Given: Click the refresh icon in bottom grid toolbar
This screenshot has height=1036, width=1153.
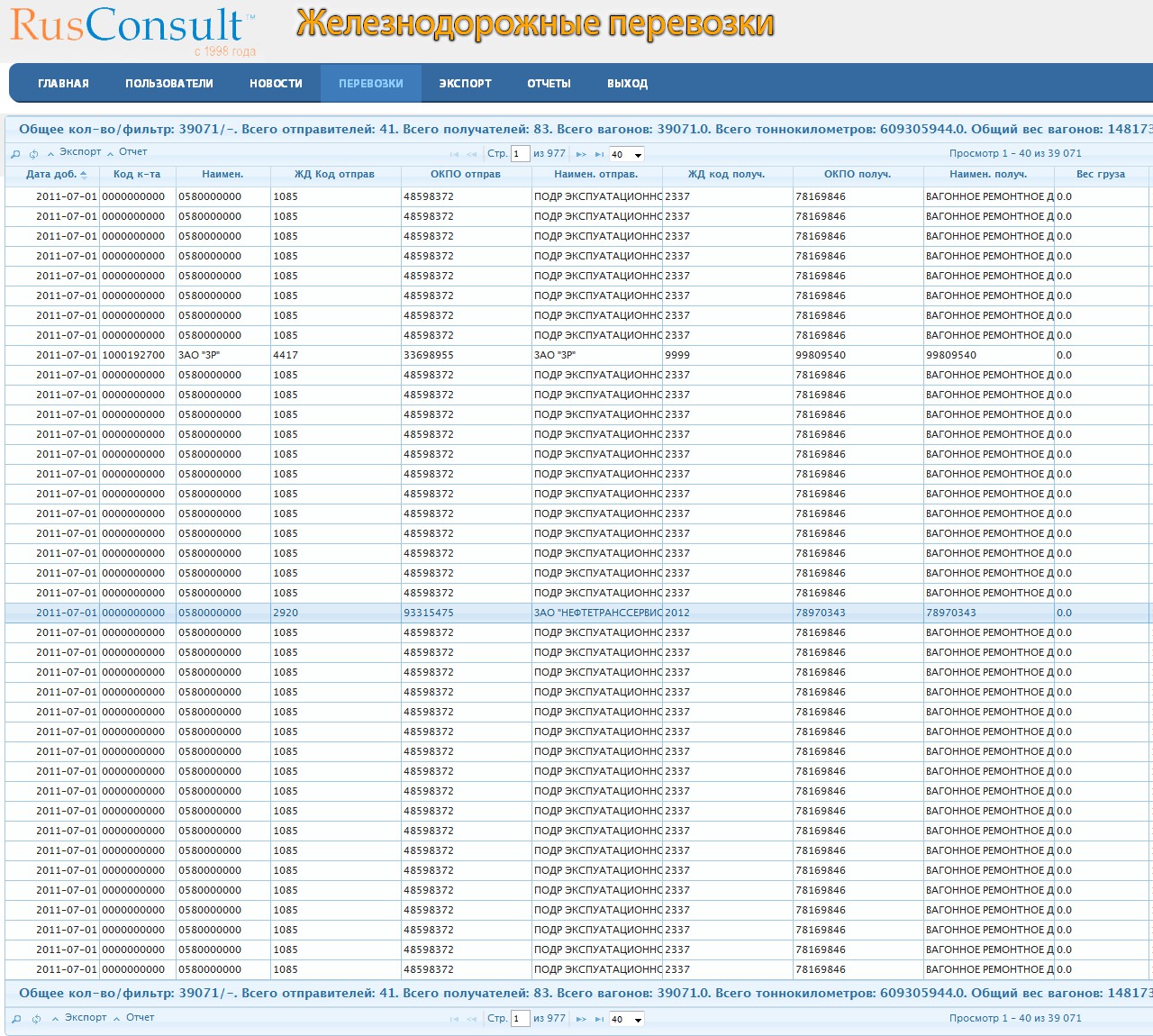Looking at the screenshot, I should [36, 1019].
